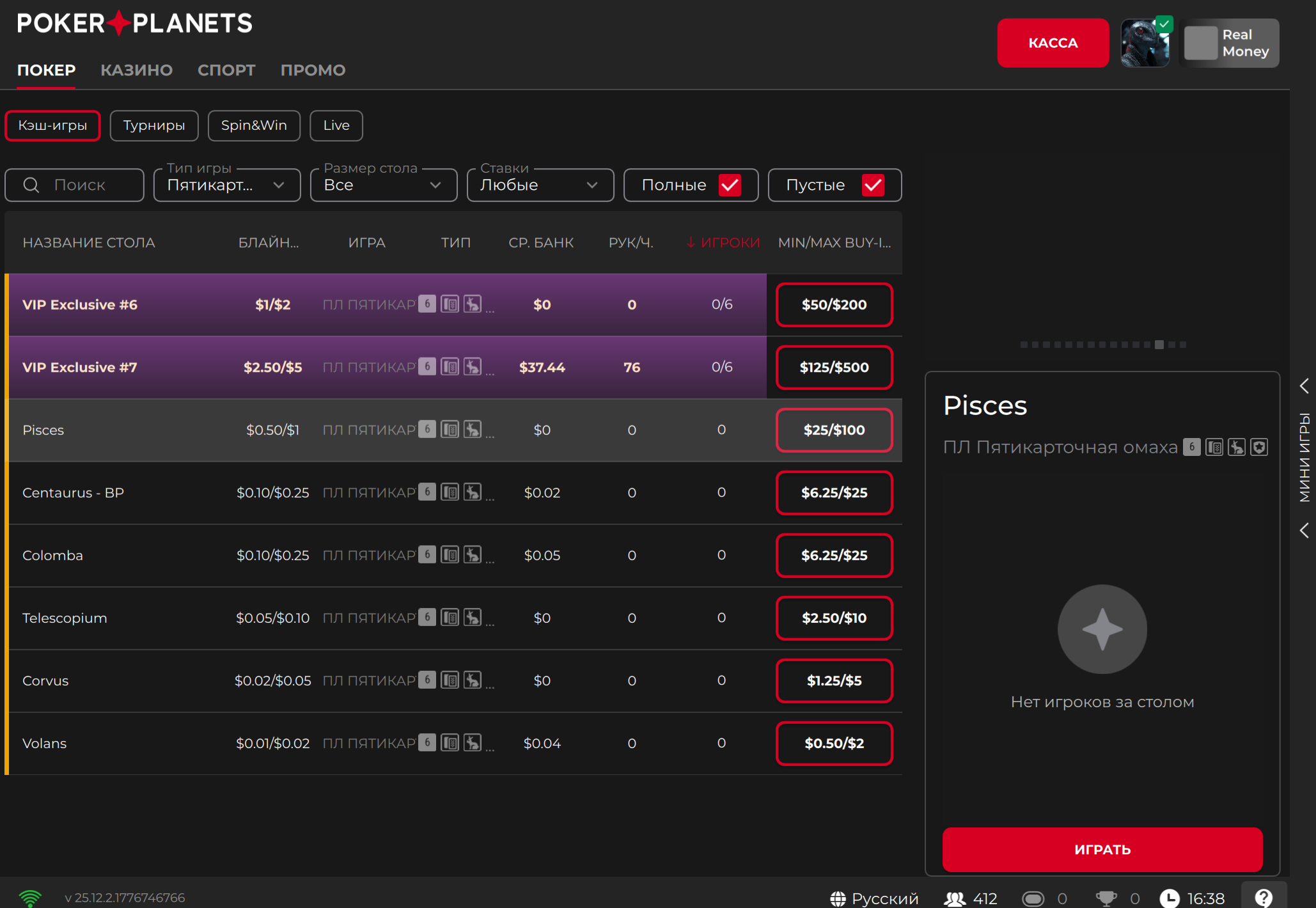Screen dimensions: 1316x908
Task: Click the Poker Planets logo
Action: coord(135,24)
